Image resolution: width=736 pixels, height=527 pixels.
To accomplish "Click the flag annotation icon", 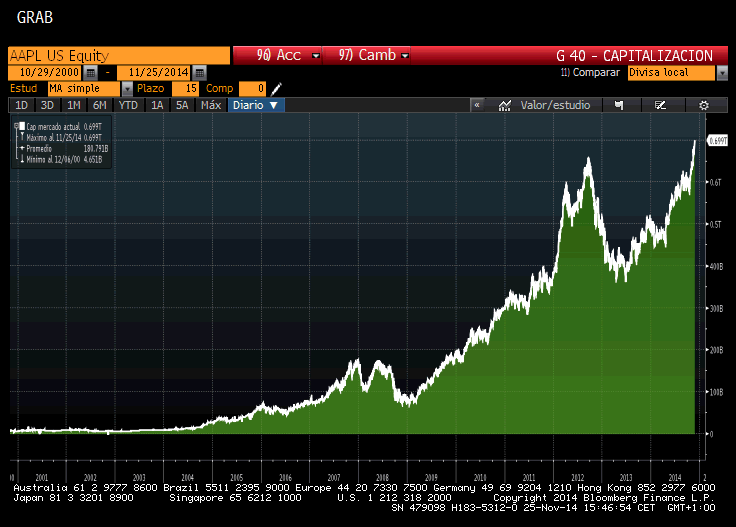I will coord(619,105).
